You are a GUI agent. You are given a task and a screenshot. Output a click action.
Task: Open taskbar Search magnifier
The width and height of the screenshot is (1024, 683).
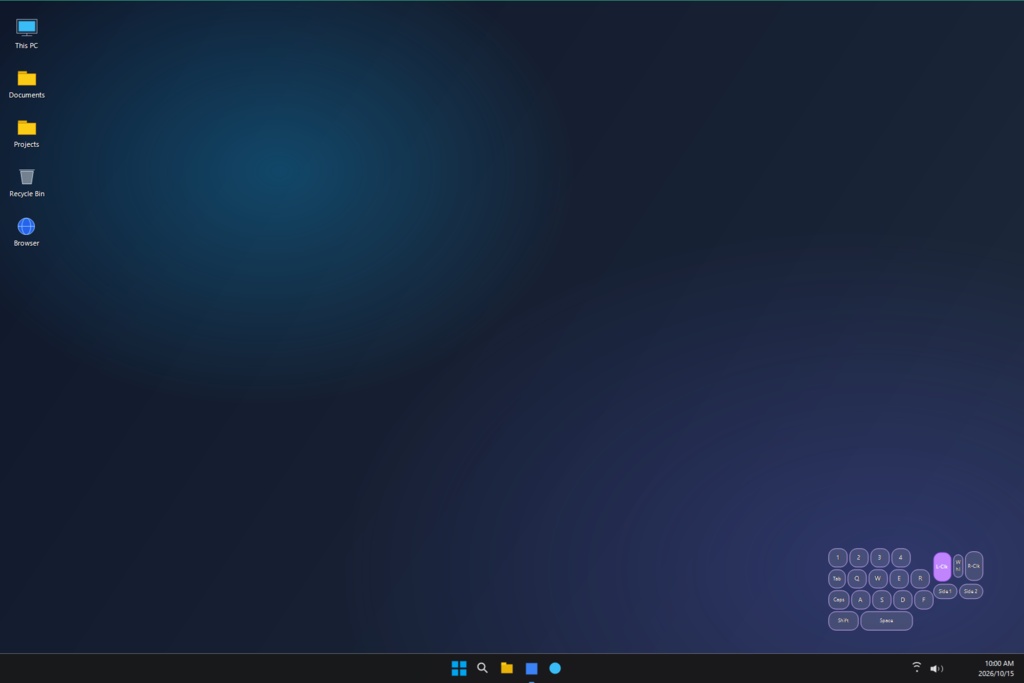click(483, 668)
